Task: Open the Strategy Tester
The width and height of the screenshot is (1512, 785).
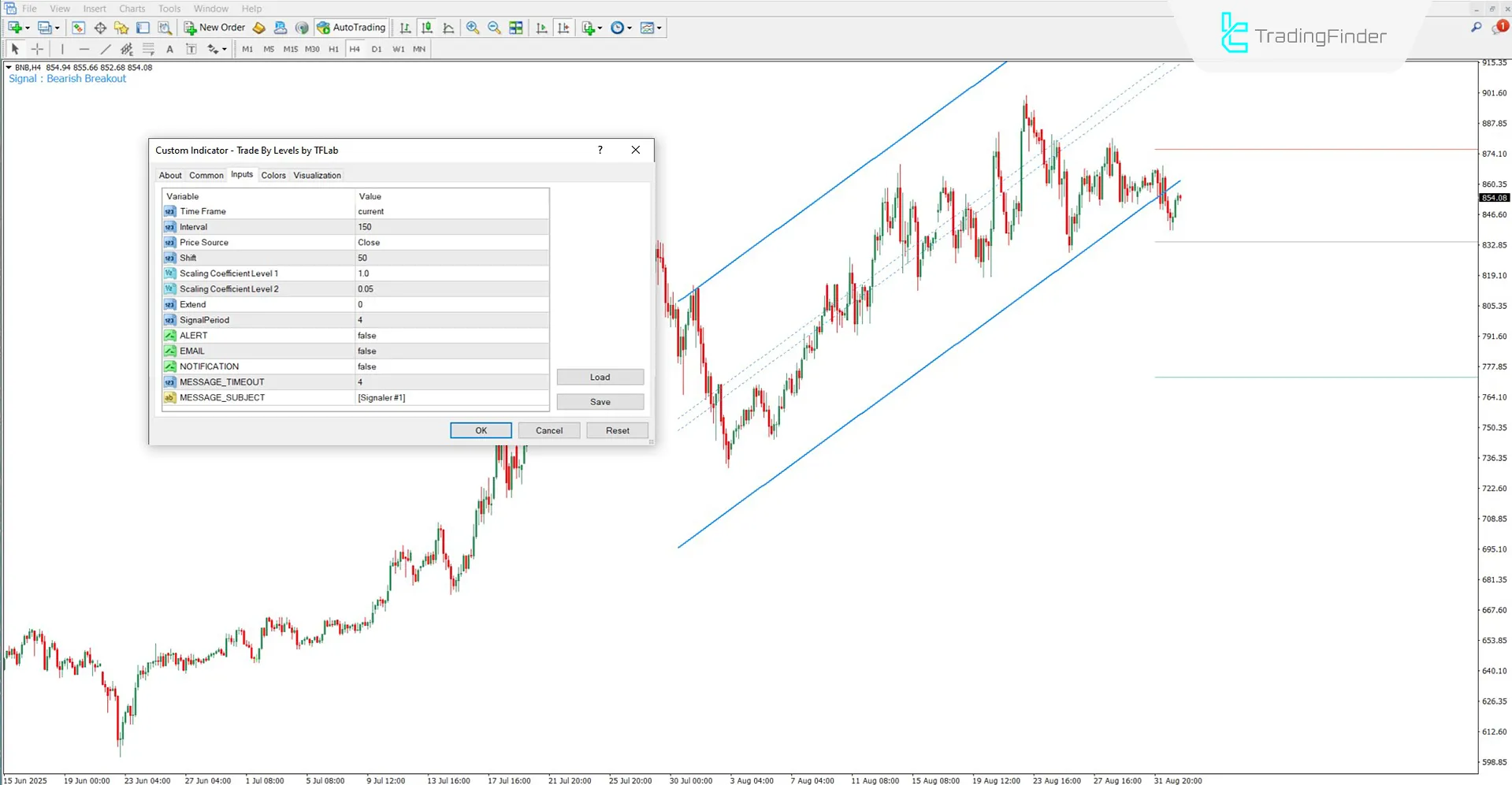Action: [165, 27]
